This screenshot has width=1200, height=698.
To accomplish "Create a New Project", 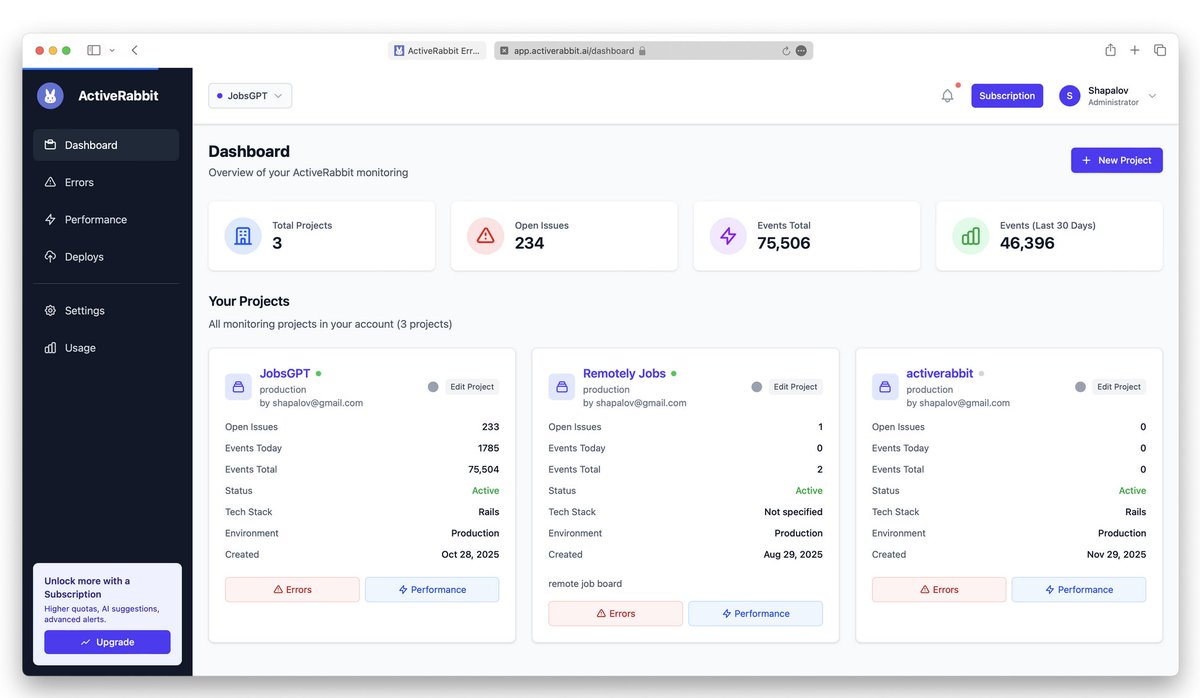I will (x=1116, y=160).
